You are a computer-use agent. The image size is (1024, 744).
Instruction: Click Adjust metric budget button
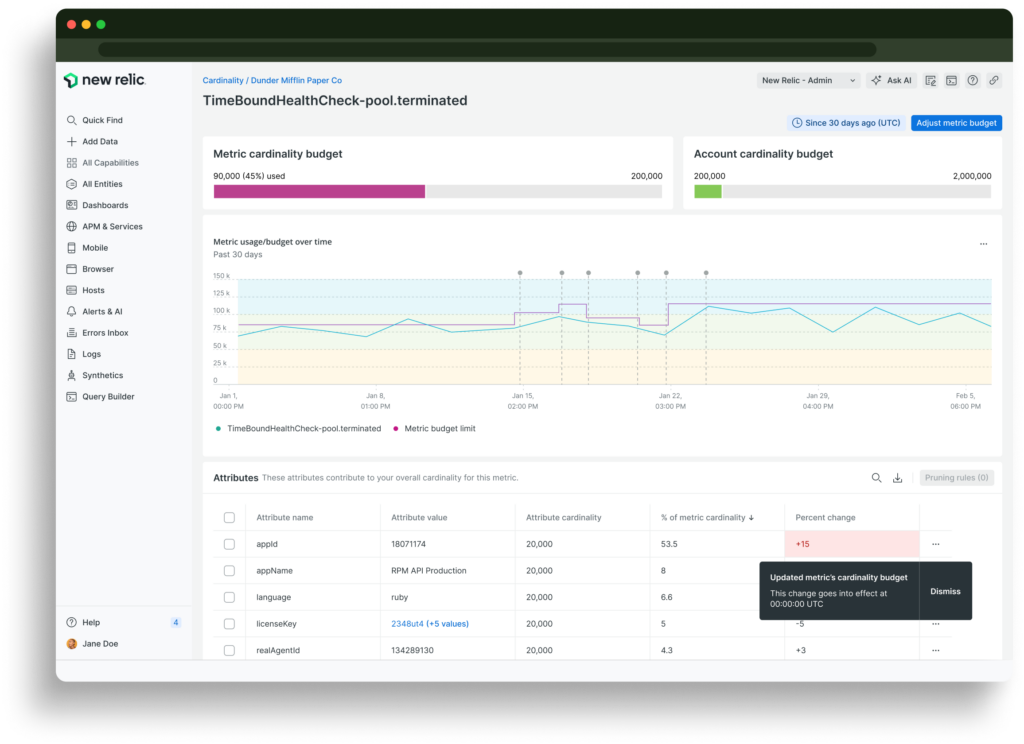pyautogui.click(x=956, y=123)
